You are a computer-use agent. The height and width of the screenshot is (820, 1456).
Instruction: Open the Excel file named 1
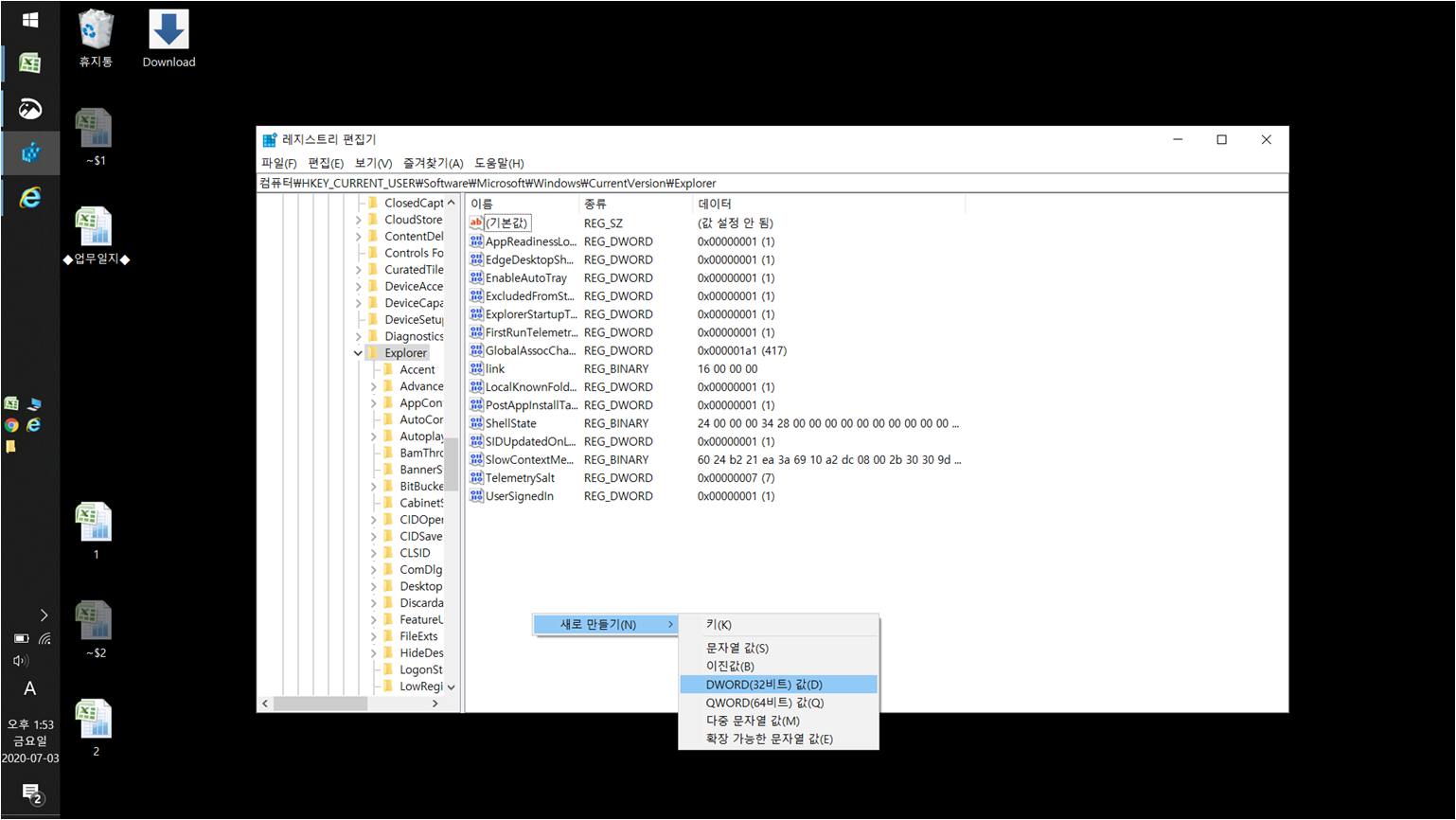[x=95, y=531]
